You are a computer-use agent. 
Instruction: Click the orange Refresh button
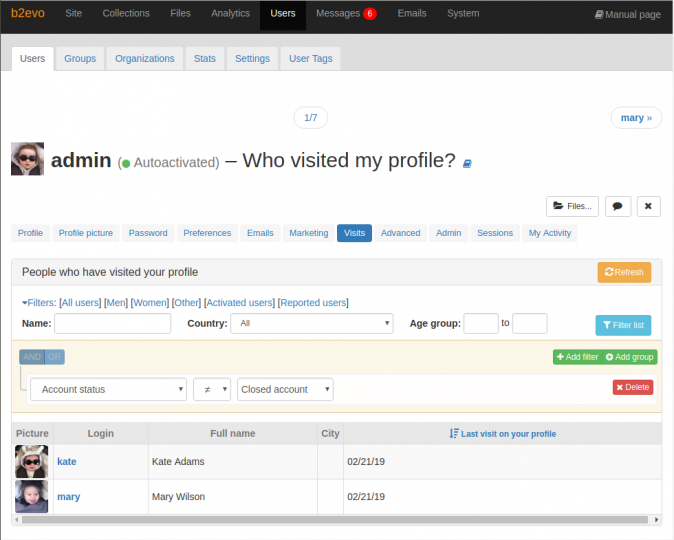pos(624,272)
